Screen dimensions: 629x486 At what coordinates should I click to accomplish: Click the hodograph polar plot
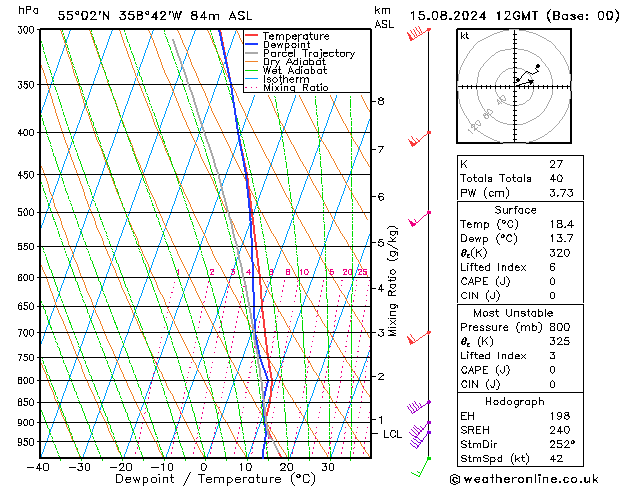pyautogui.click(x=514, y=86)
